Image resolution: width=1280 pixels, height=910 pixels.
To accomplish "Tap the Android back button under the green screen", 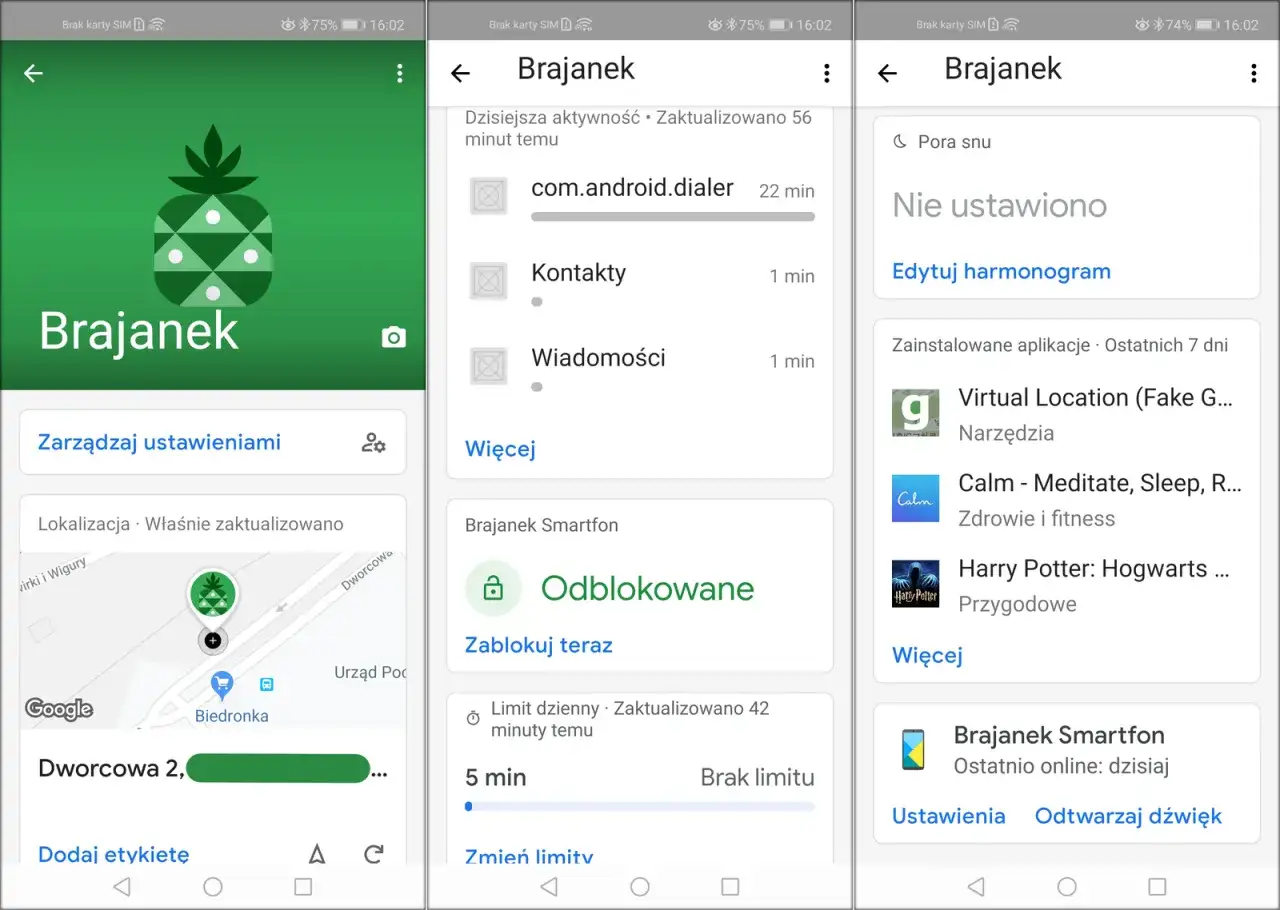I will point(122,886).
